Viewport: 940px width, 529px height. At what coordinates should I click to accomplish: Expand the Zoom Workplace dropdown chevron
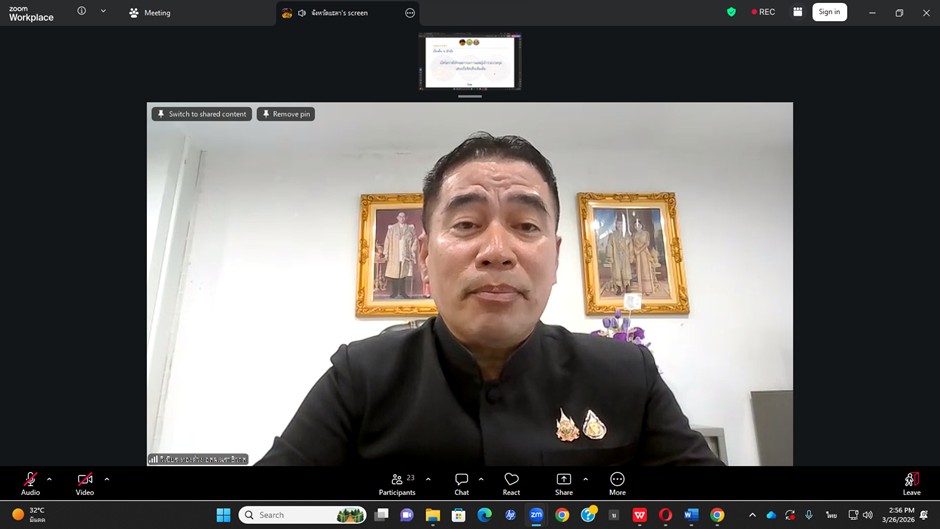[103, 12]
